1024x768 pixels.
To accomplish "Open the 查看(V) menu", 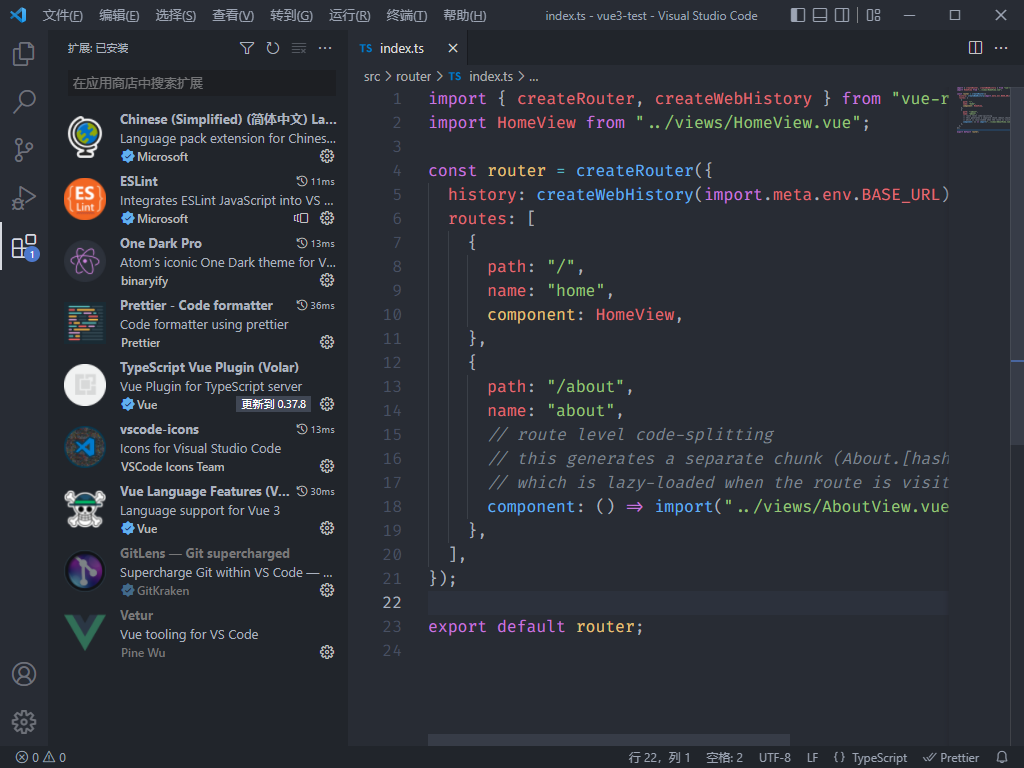I will pyautogui.click(x=233, y=16).
